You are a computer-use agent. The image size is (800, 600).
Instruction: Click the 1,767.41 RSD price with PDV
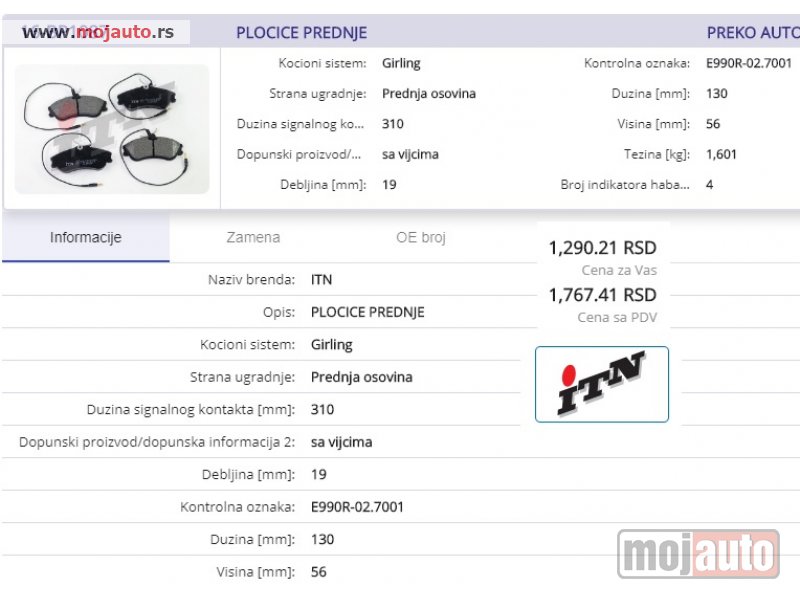click(602, 295)
